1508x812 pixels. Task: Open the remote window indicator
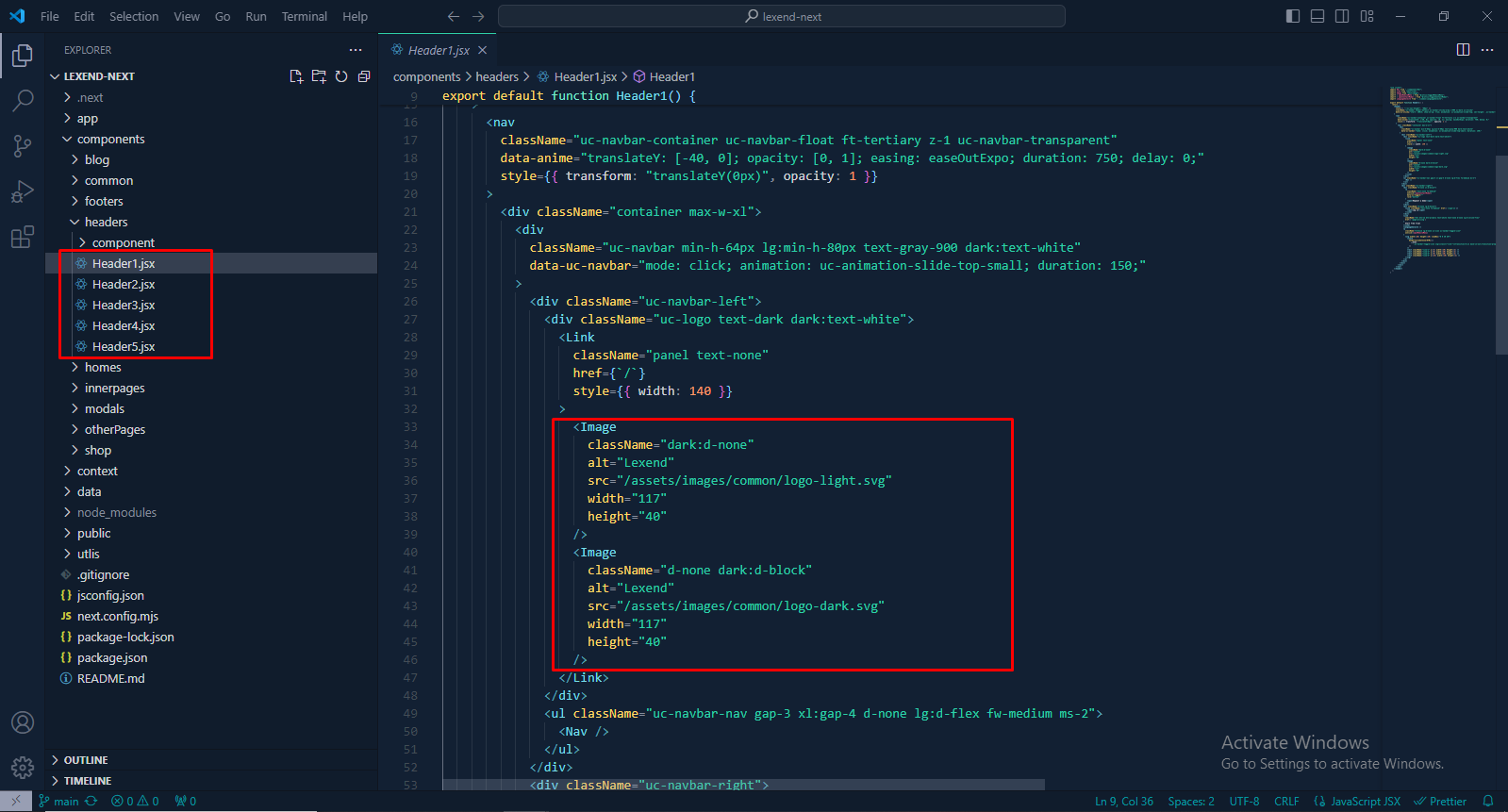click(x=16, y=801)
